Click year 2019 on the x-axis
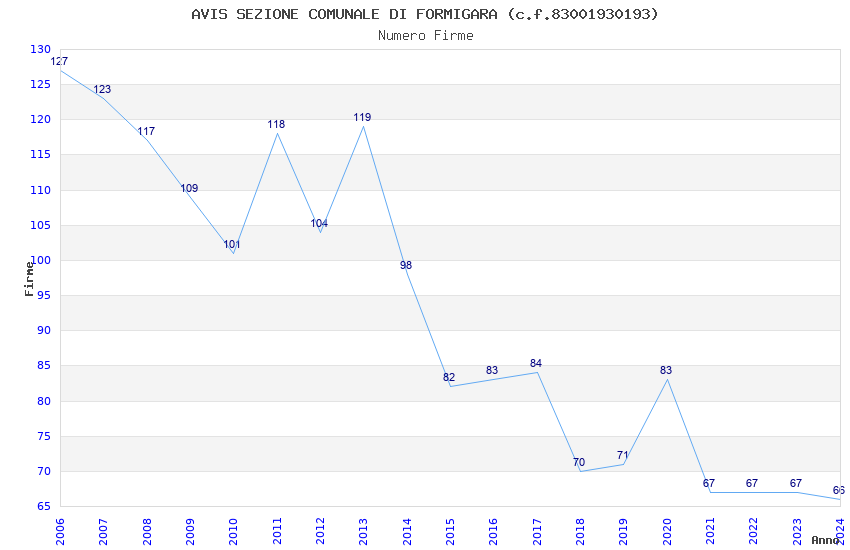The width and height of the screenshot is (850, 550). (624, 532)
